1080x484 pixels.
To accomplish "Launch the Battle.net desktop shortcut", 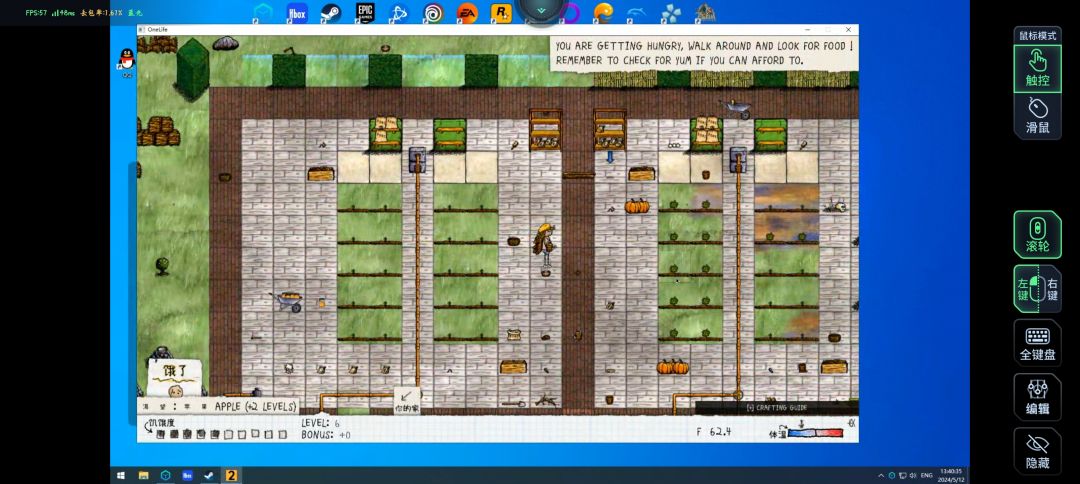I will [399, 13].
